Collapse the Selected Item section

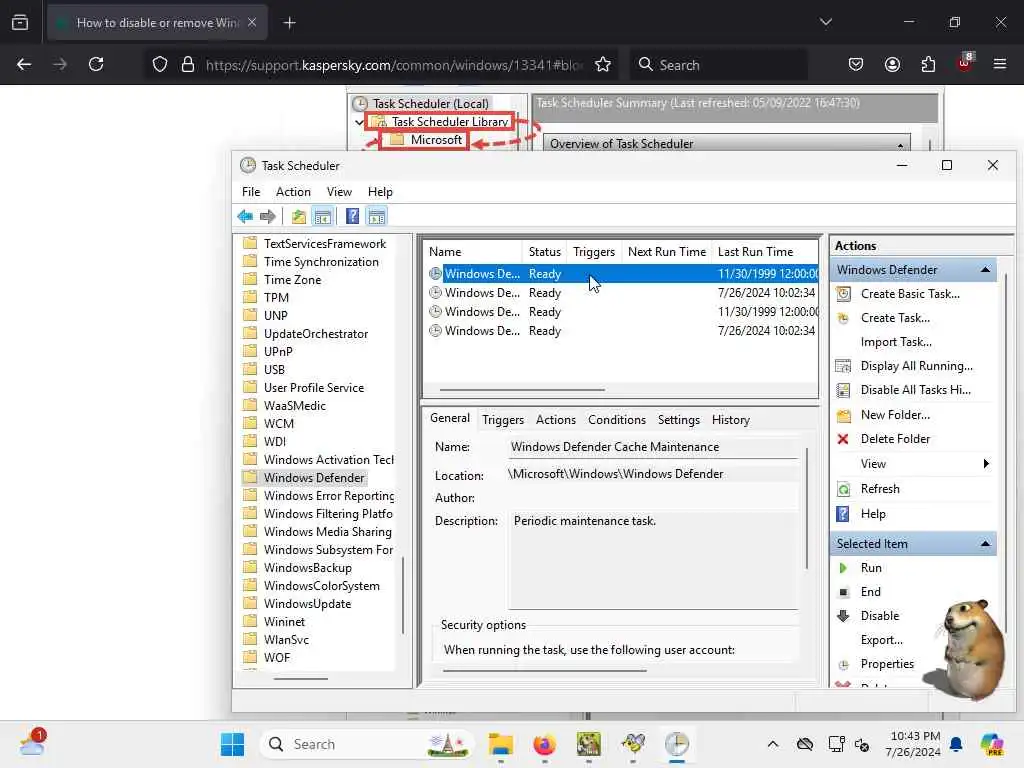tap(985, 543)
